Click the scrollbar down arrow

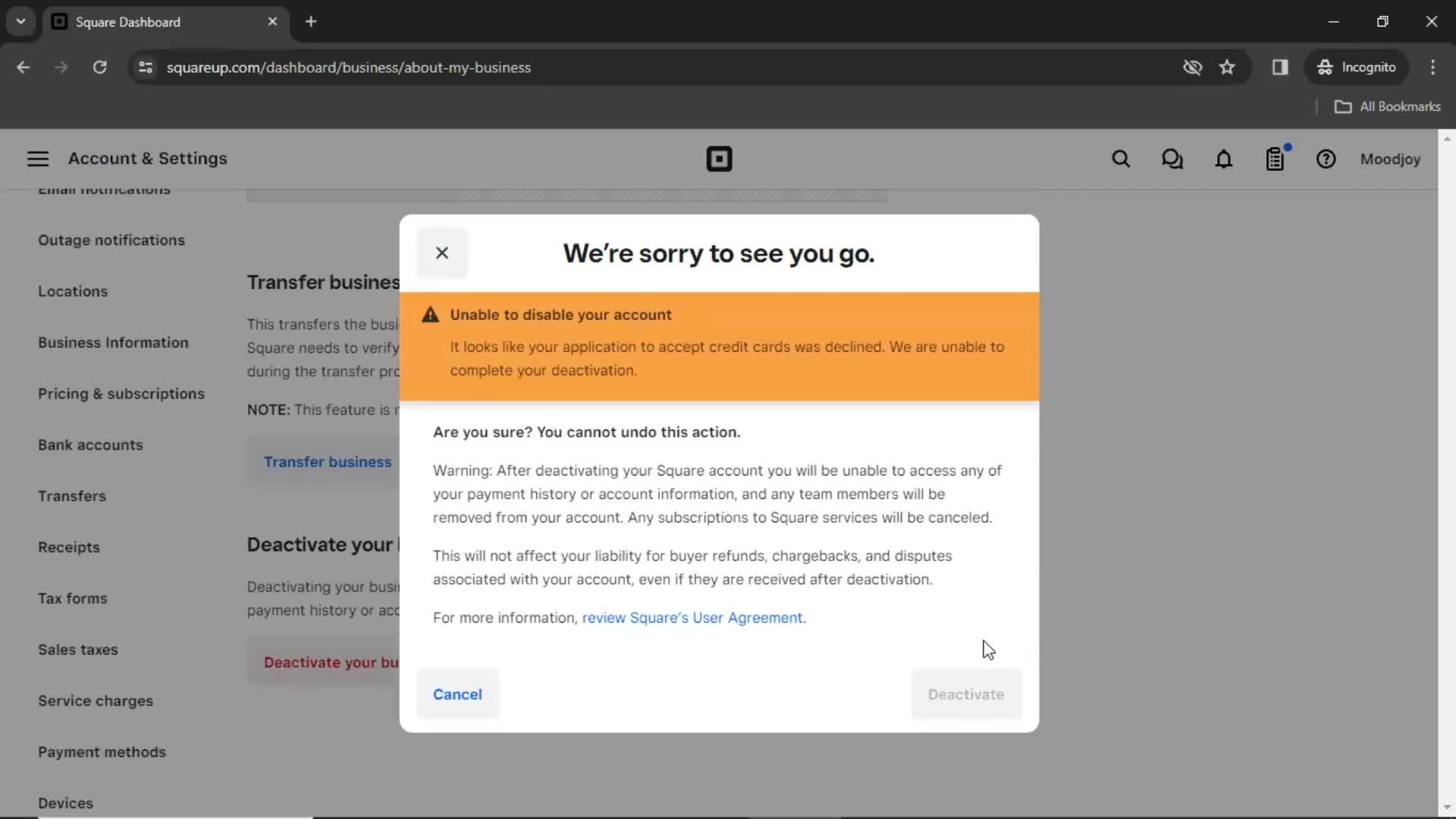pyautogui.click(x=1447, y=808)
